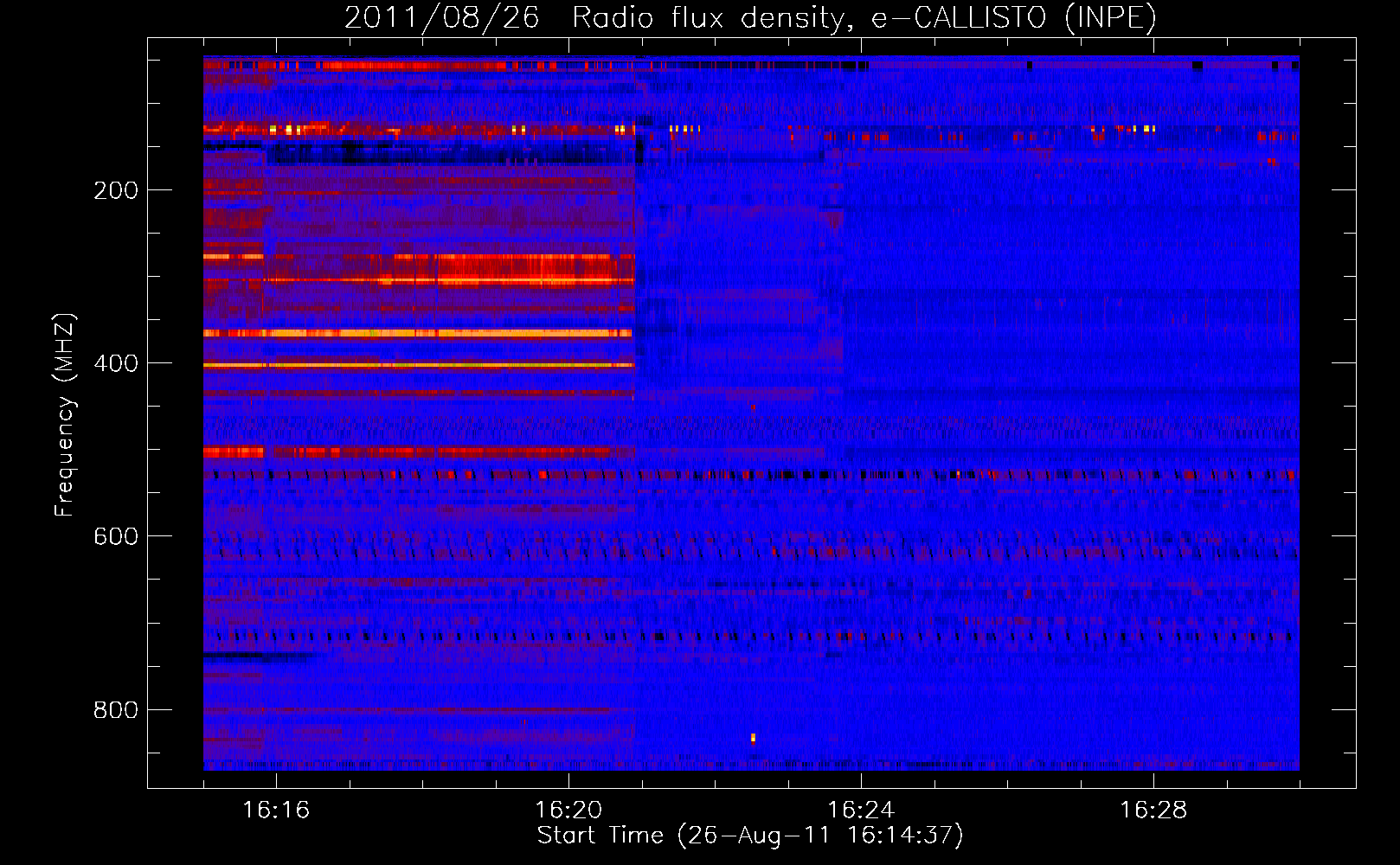This screenshot has height=865, width=1400.
Task: Click the '600' frequency tick label
Action: click(116, 536)
